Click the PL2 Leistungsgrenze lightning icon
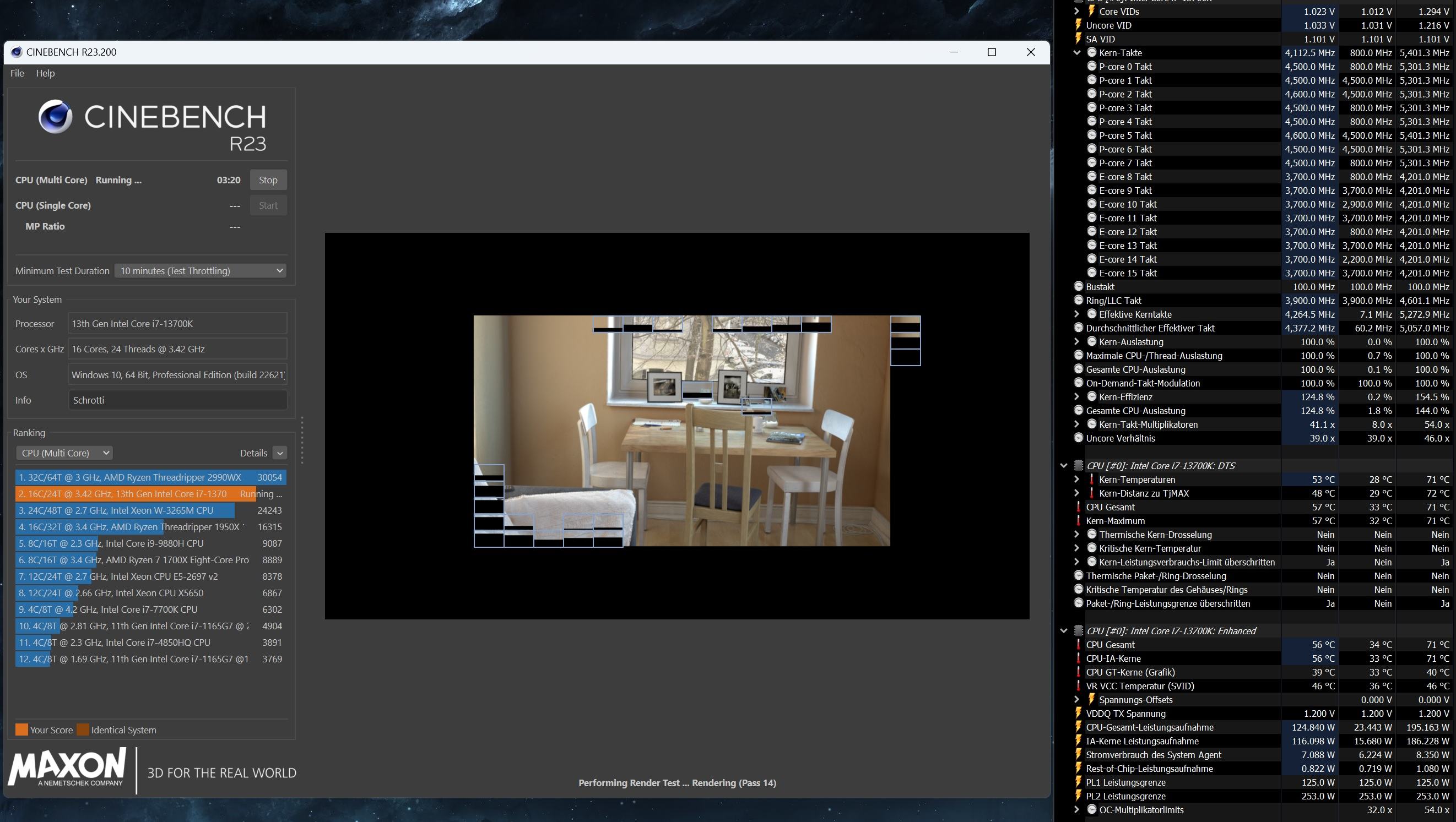Image resolution: width=1456 pixels, height=822 pixels. pos(1079,796)
